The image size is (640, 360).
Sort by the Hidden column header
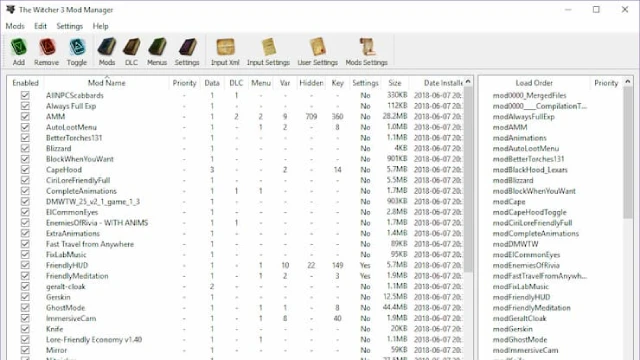pos(311,83)
